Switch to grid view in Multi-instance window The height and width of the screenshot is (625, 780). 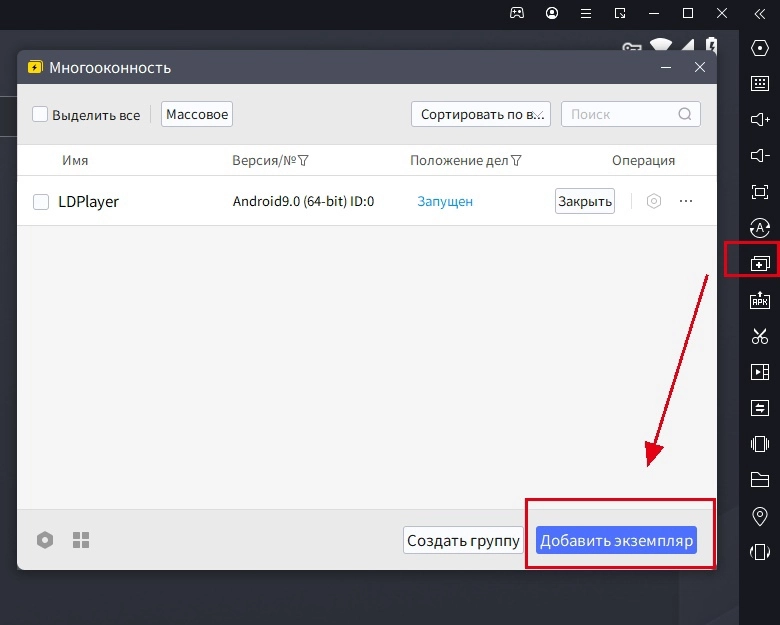coord(81,540)
